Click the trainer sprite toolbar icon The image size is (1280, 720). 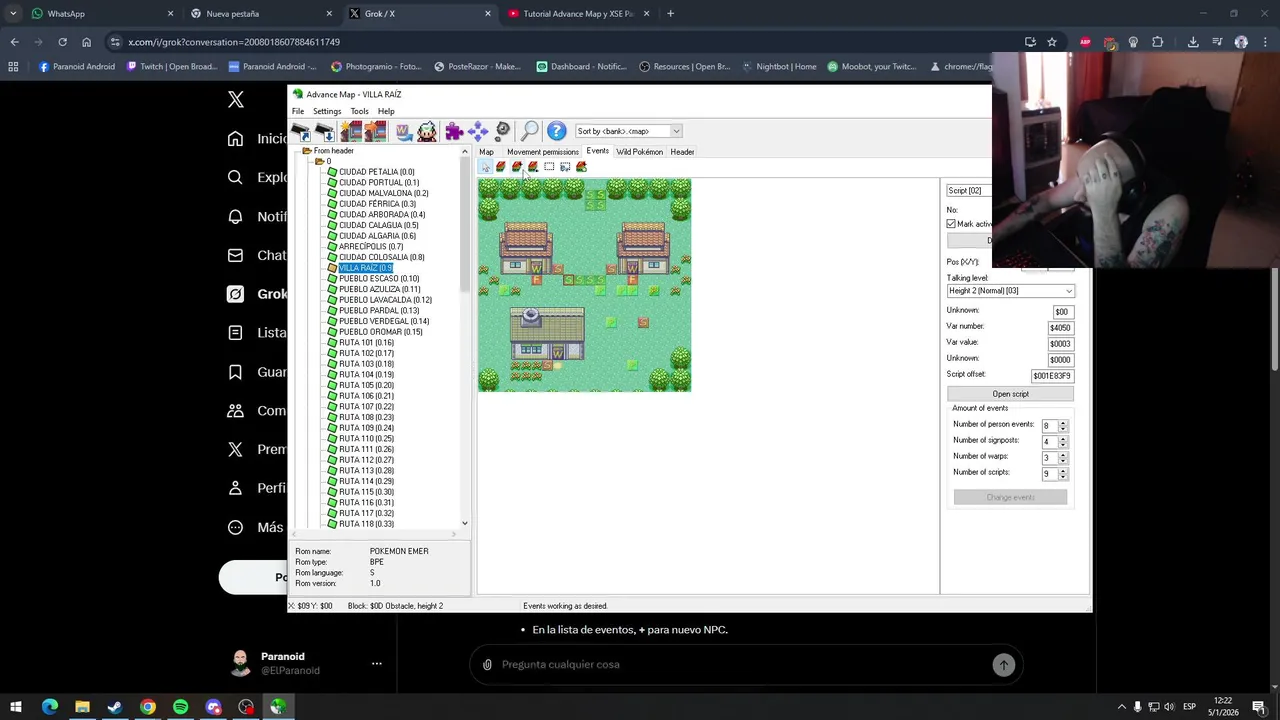pyautogui.click(x=427, y=131)
